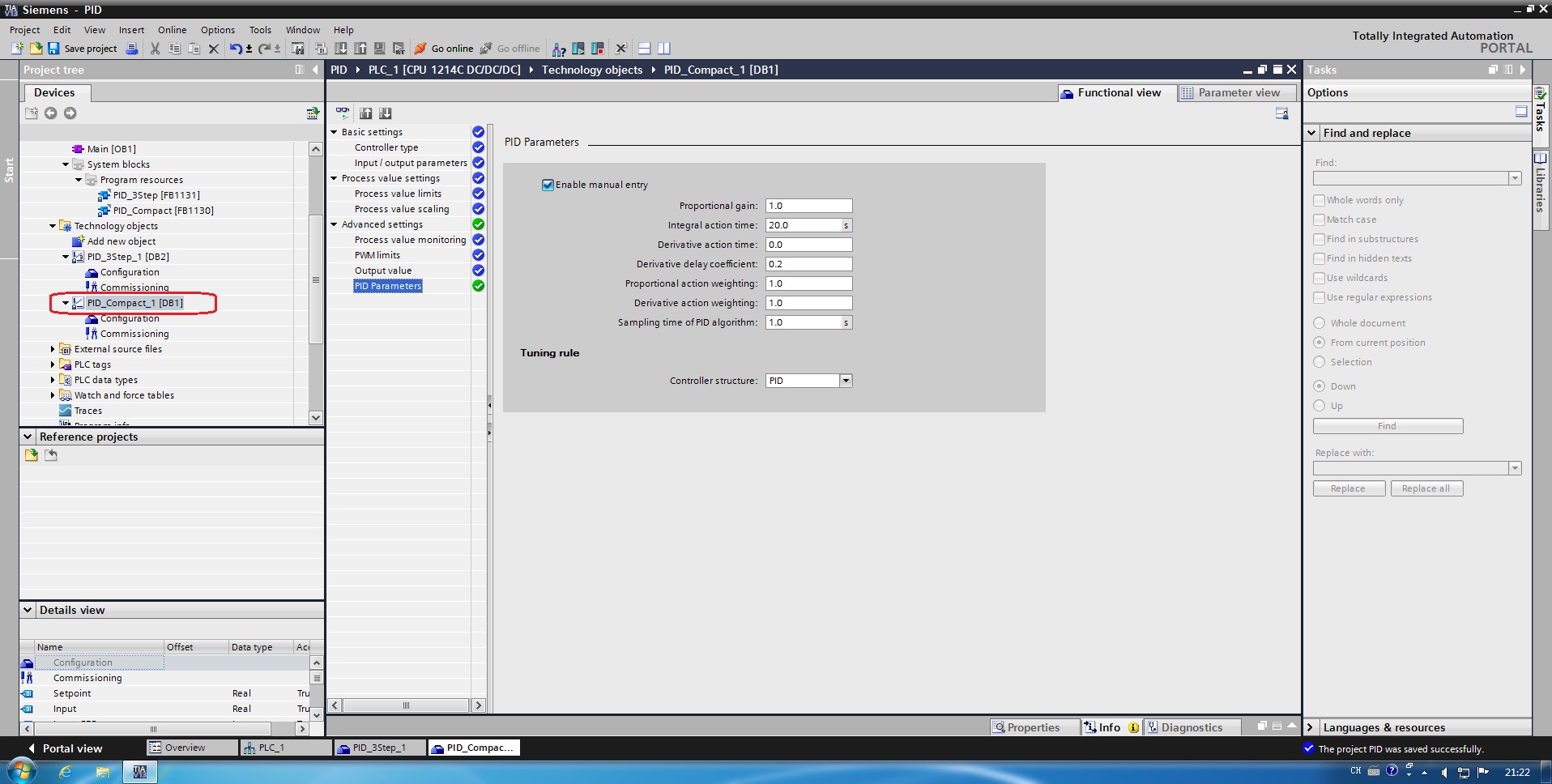Click the Replace all button
The height and width of the screenshot is (784, 1552).
point(1426,488)
